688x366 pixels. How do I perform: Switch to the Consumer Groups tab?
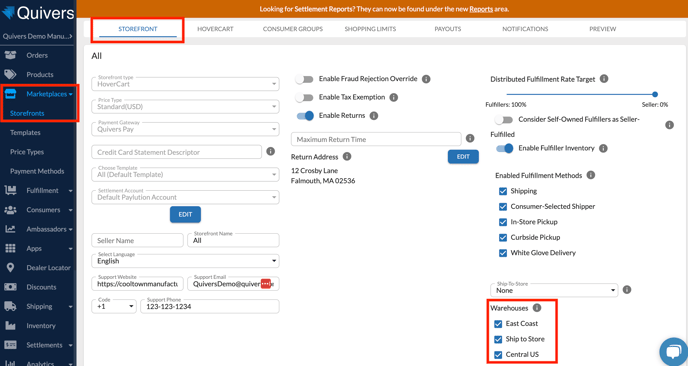tap(293, 29)
